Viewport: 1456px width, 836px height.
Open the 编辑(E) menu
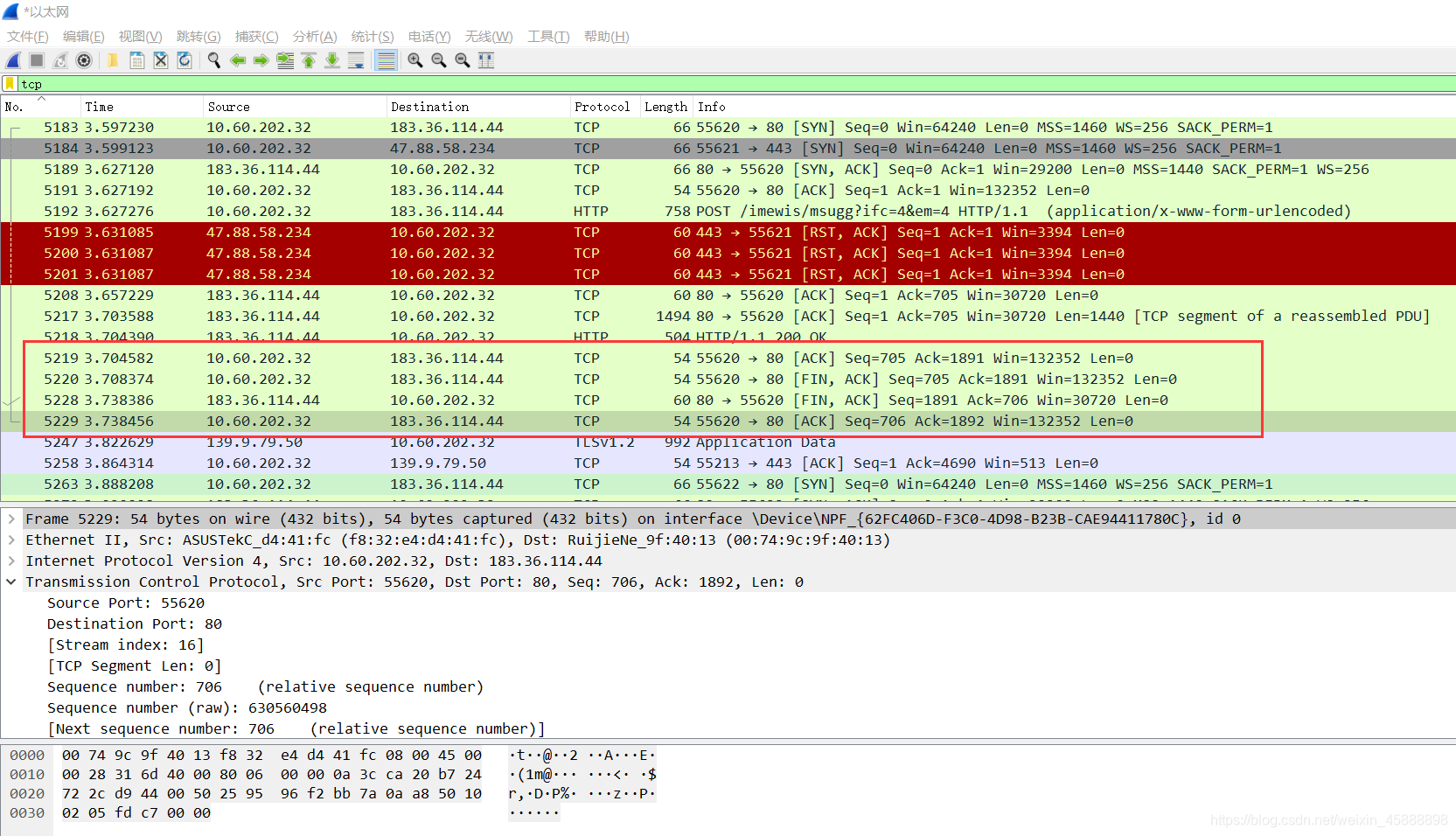[x=84, y=37]
